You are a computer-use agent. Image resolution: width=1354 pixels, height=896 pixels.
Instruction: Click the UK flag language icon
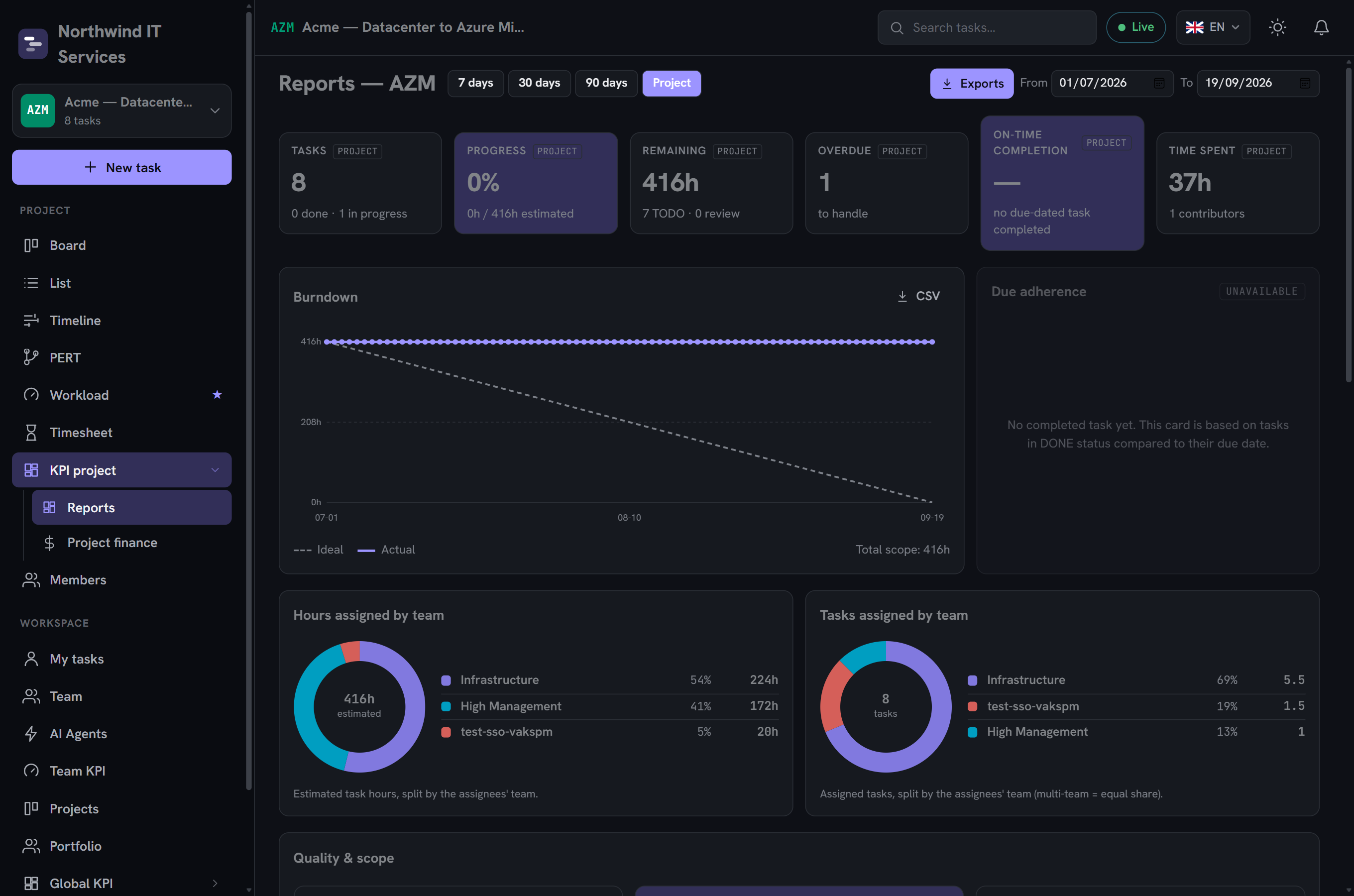1194,27
